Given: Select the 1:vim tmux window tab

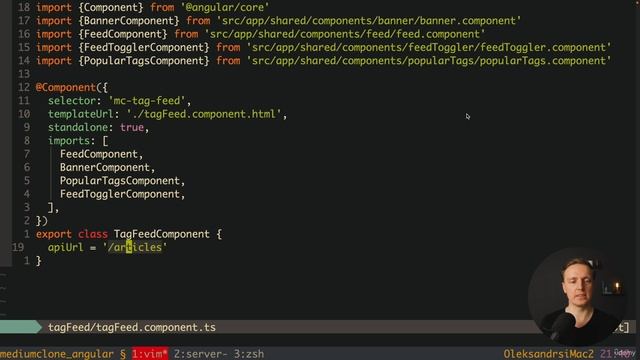Looking at the screenshot, I should [150, 354].
